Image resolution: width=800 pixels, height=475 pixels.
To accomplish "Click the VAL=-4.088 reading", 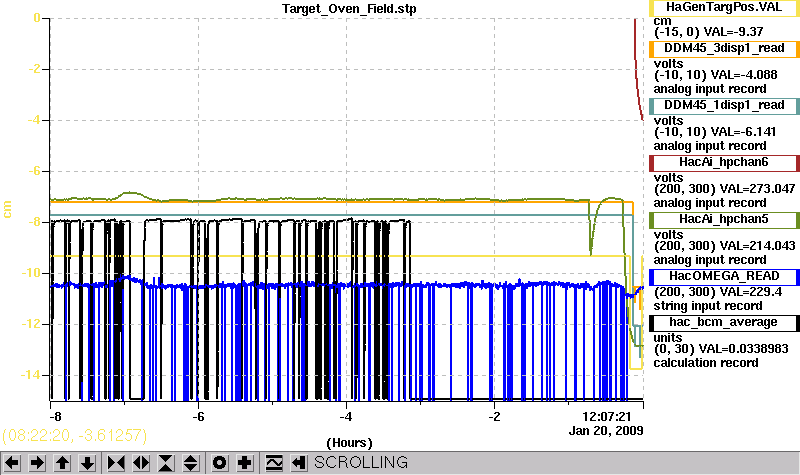I will (744, 75).
